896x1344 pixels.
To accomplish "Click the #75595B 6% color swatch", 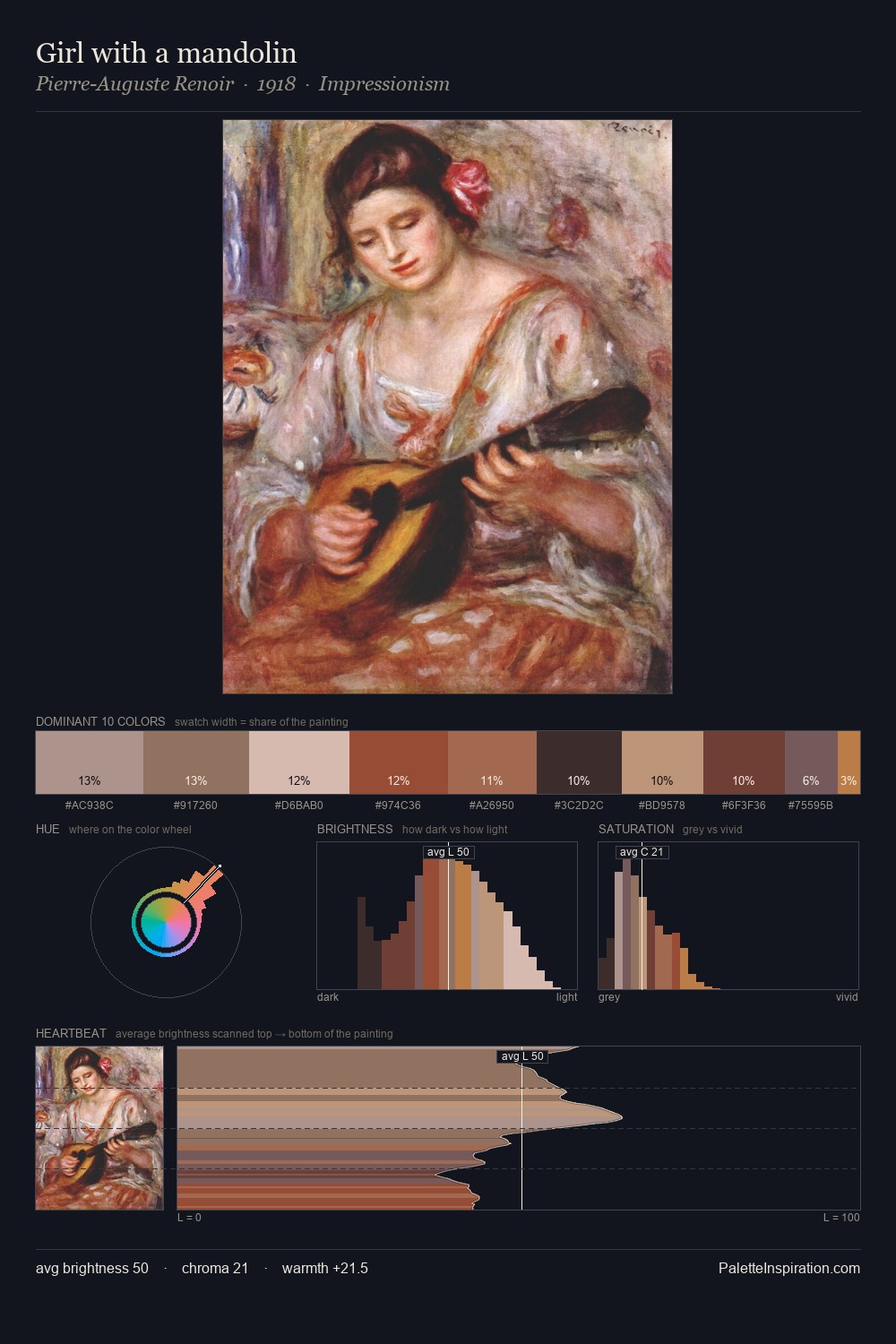I will tap(811, 762).
